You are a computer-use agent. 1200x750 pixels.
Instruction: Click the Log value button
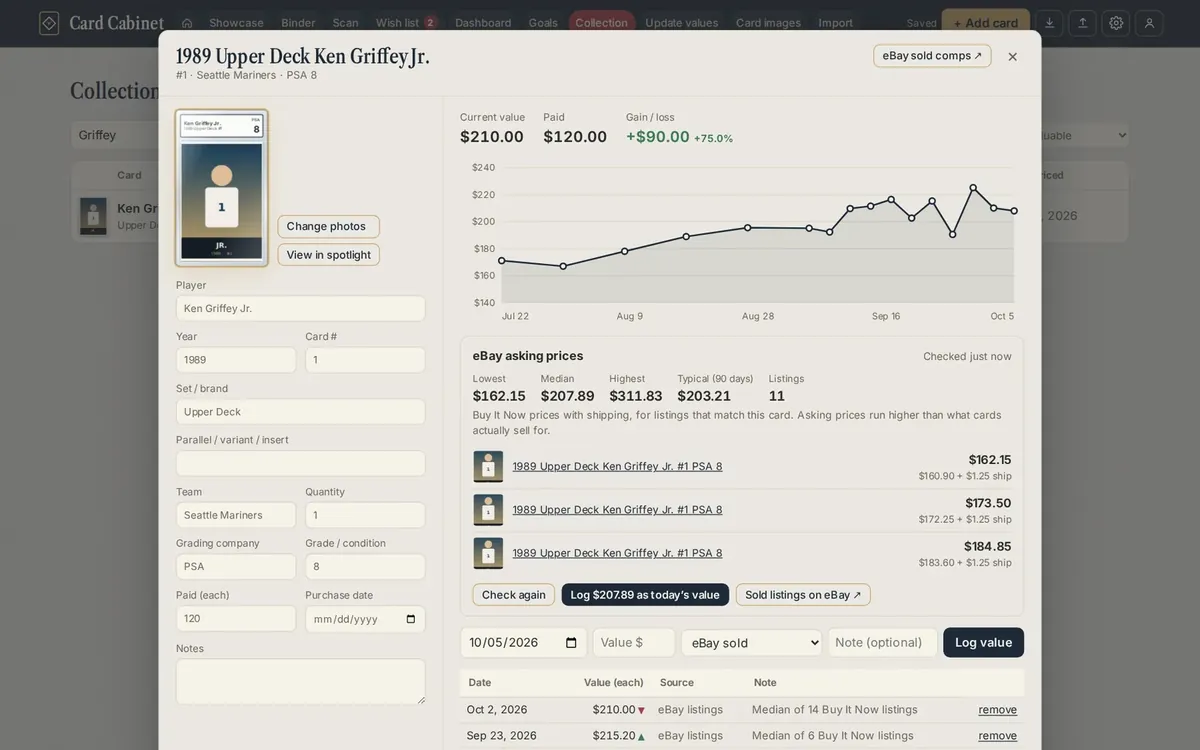click(x=983, y=643)
